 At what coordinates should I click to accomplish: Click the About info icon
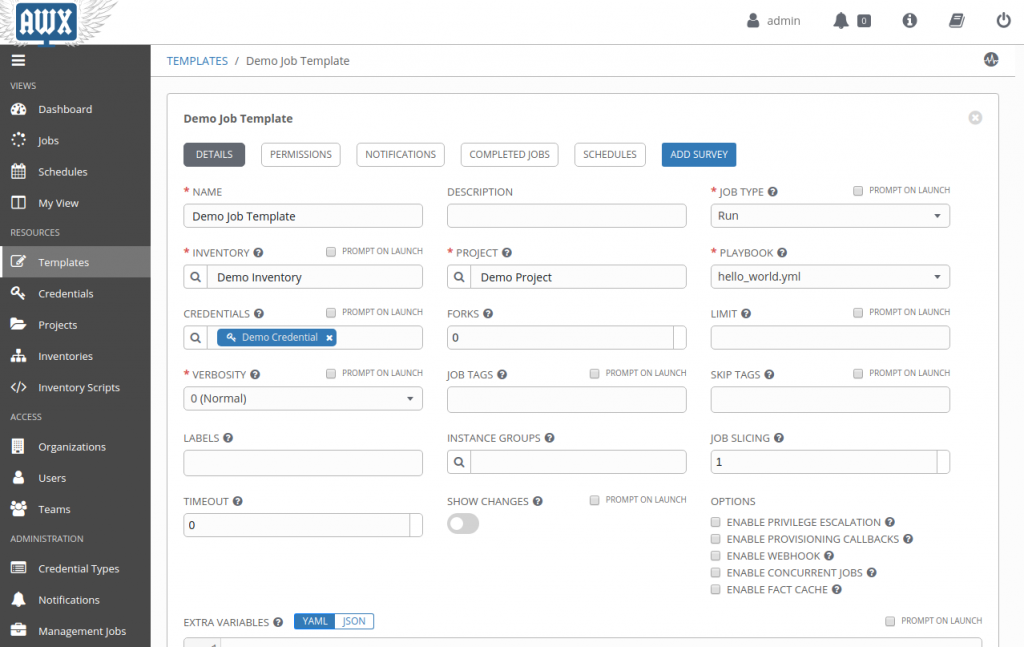[x=910, y=21]
